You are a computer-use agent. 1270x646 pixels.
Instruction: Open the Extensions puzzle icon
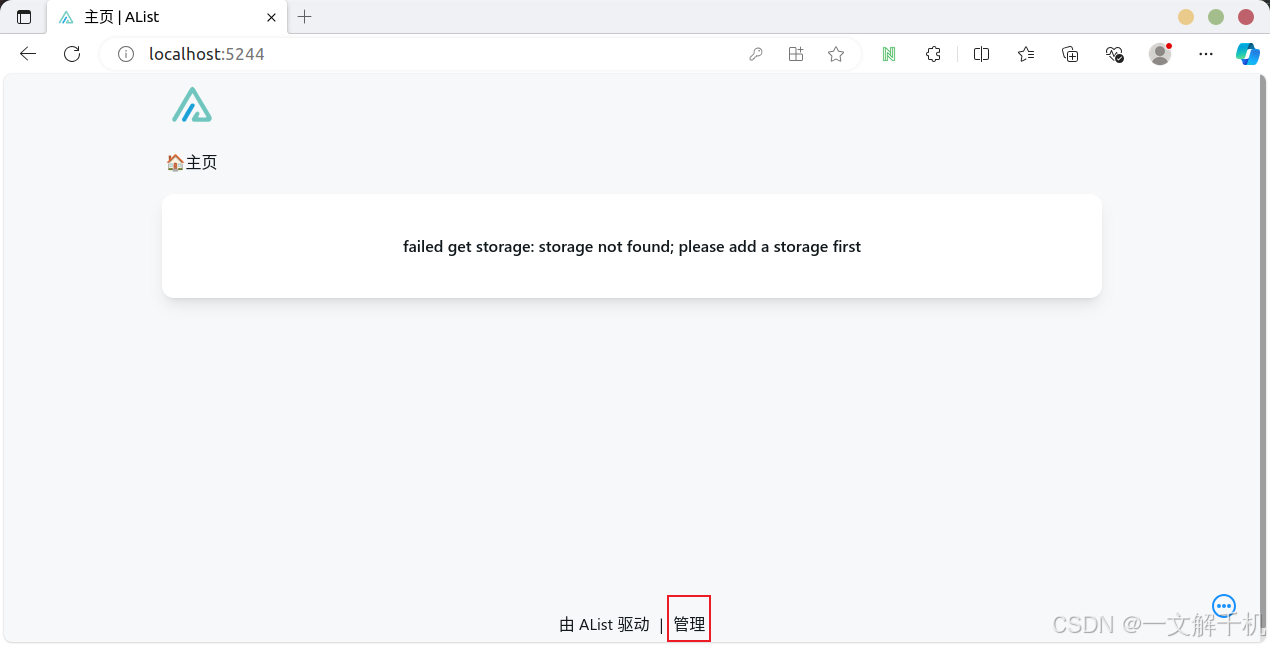click(933, 54)
